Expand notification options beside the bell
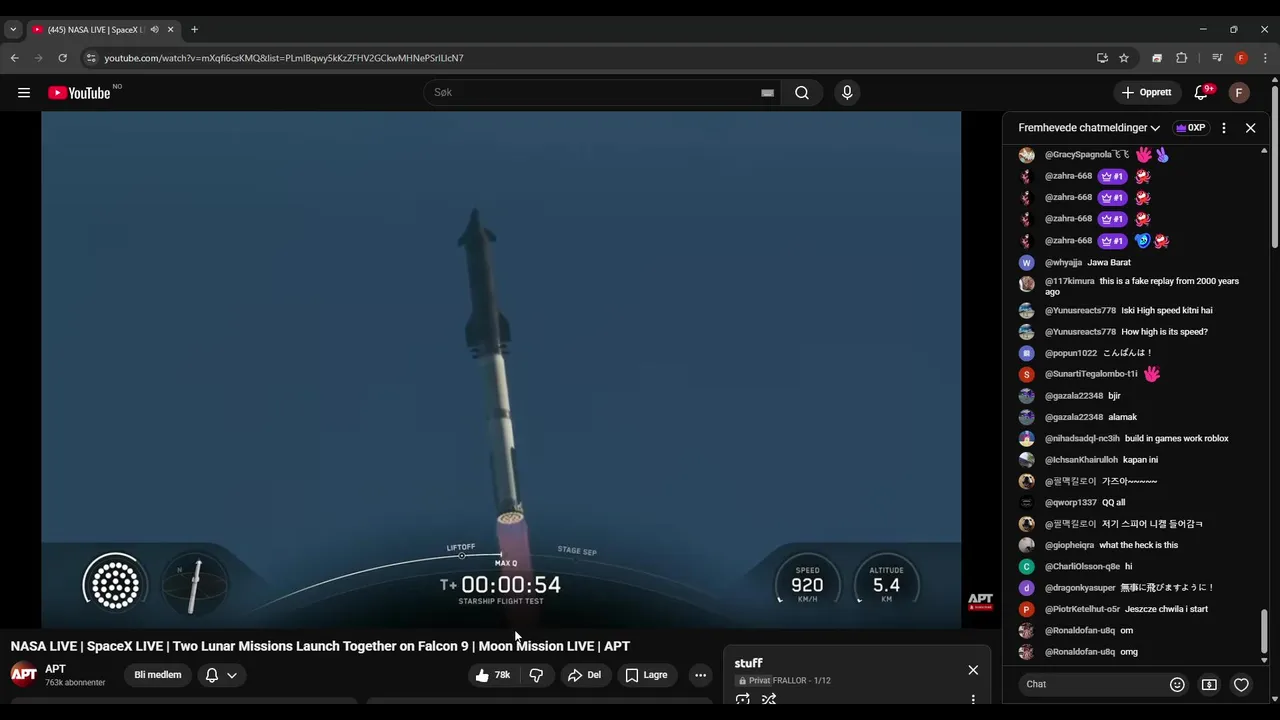This screenshot has width=1280, height=720. 232,675
